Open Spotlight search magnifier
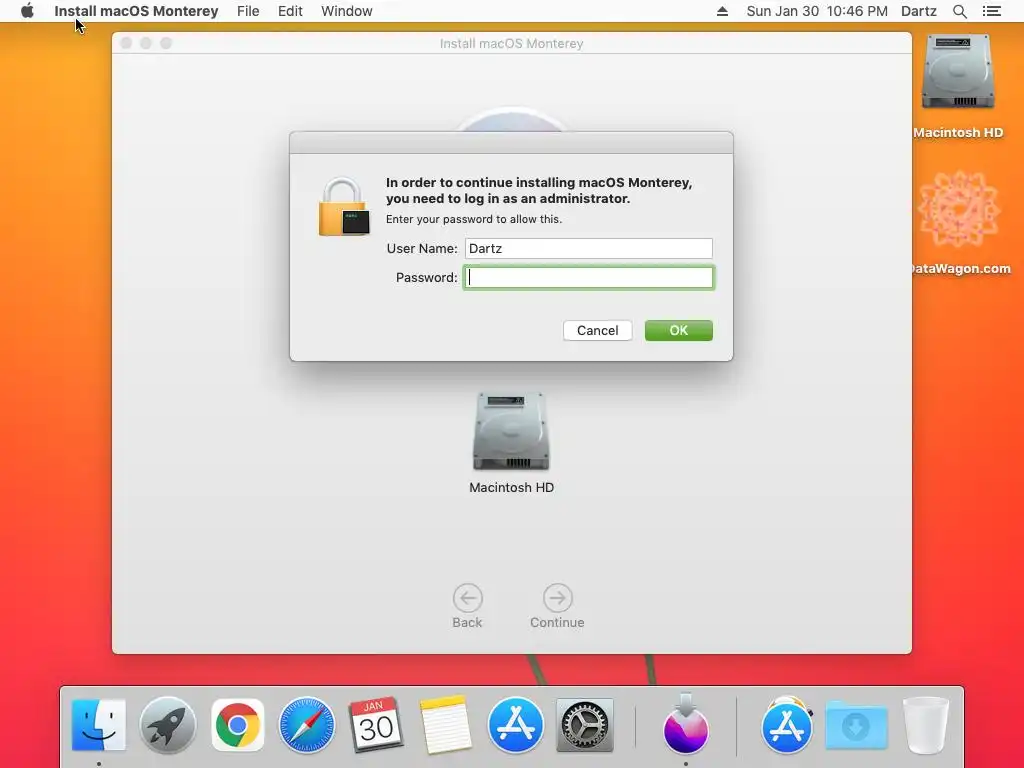Image resolution: width=1024 pixels, height=768 pixels. (959, 11)
